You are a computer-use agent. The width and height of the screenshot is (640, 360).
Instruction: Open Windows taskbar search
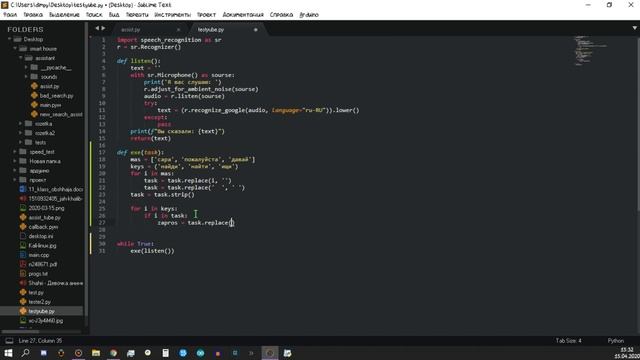coord(26,353)
